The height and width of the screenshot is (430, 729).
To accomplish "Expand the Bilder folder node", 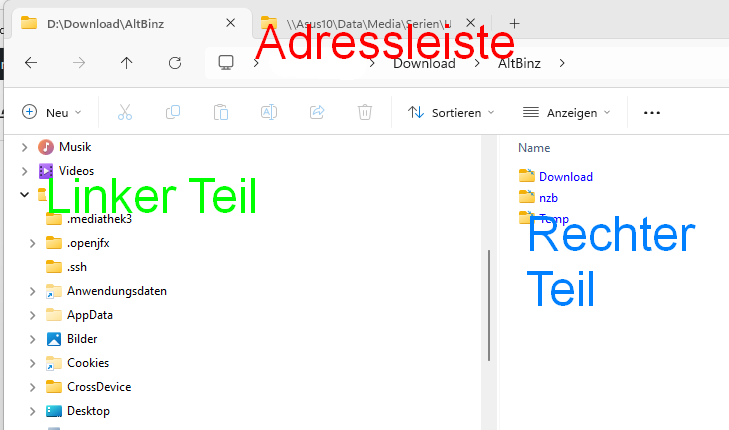I will point(32,339).
